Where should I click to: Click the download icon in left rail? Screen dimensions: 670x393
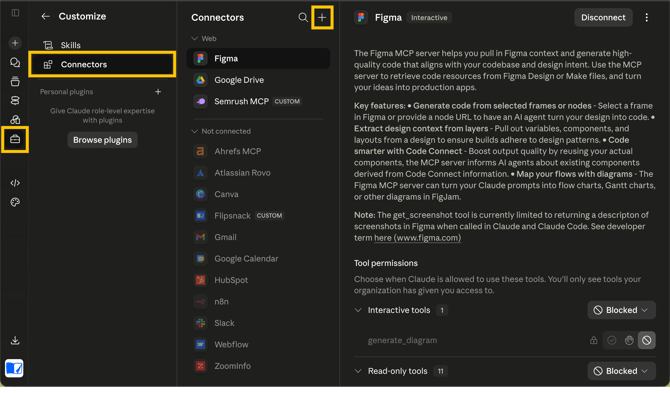(x=15, y=340)
